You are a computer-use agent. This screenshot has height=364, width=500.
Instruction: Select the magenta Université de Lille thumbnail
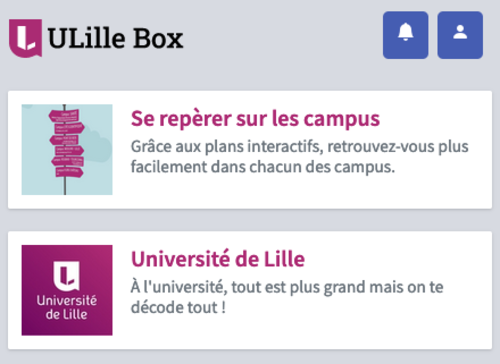(x=67, y=290)
